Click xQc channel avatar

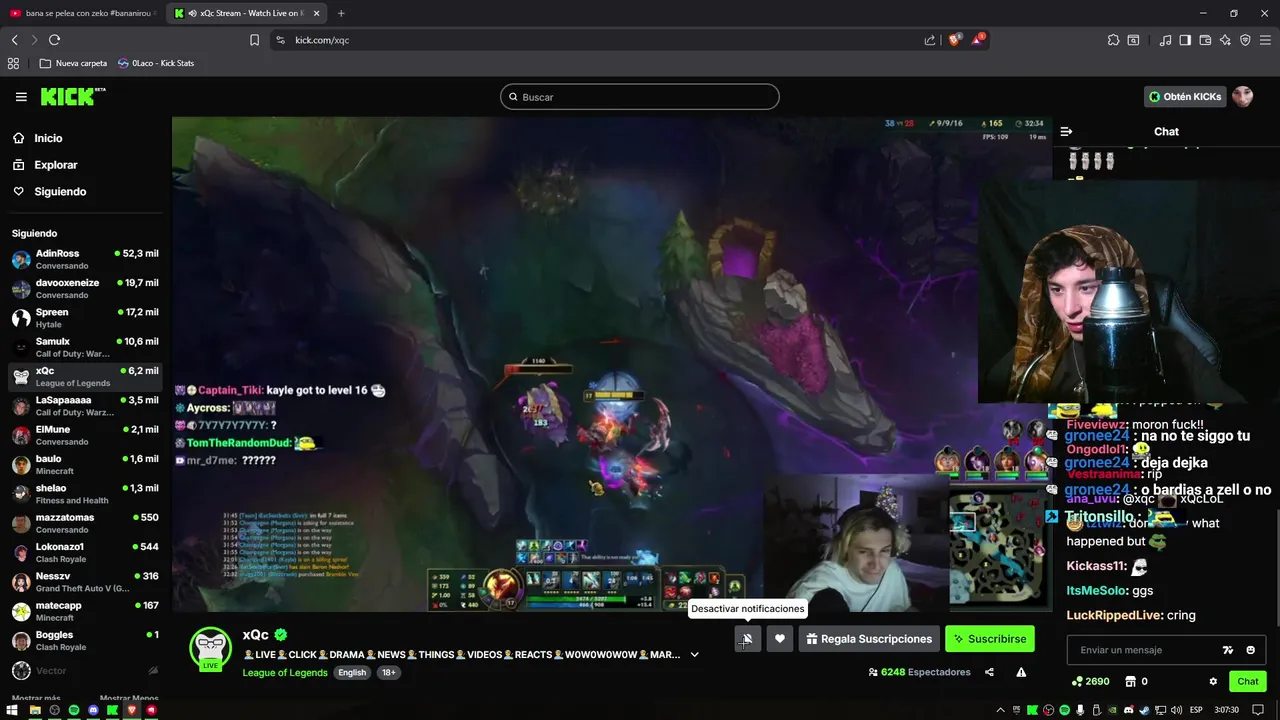pos(211,649)
